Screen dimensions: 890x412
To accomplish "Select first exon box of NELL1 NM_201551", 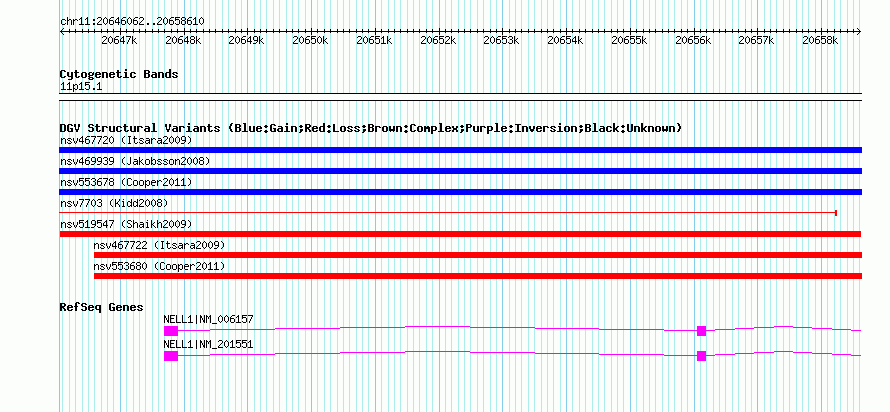I will point(171,356).
